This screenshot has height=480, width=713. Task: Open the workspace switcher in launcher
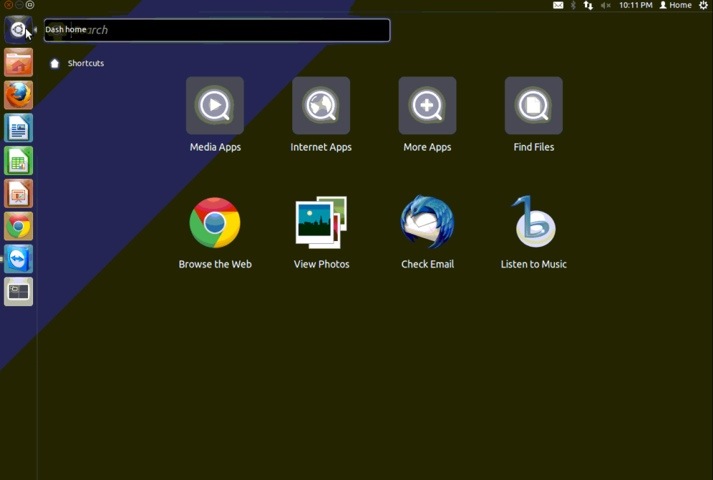(x=18, y=292)
